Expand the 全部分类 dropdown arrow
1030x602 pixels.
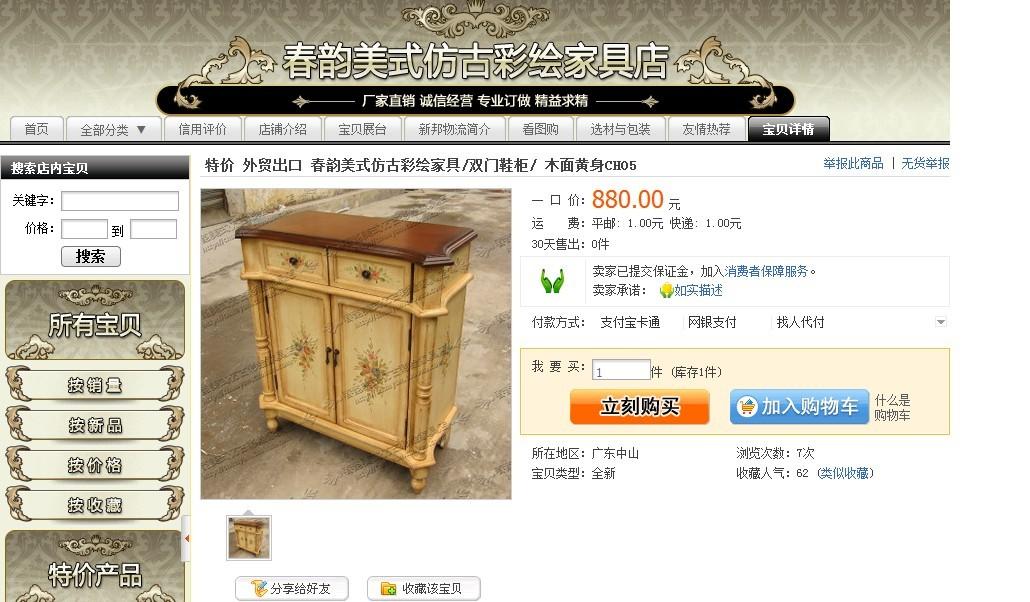tap(141, 129)
